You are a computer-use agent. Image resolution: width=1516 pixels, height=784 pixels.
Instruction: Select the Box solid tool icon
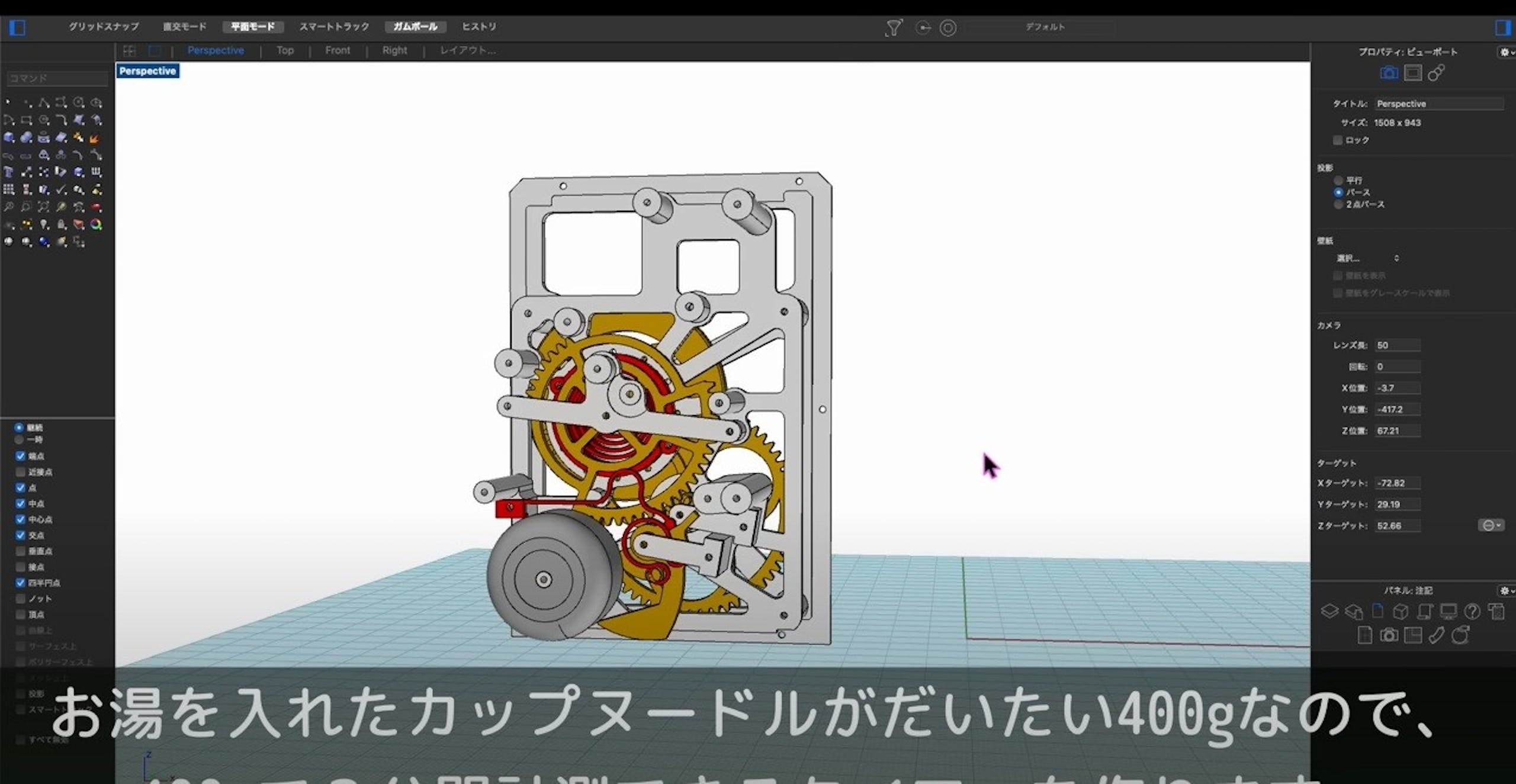point(9,138)
